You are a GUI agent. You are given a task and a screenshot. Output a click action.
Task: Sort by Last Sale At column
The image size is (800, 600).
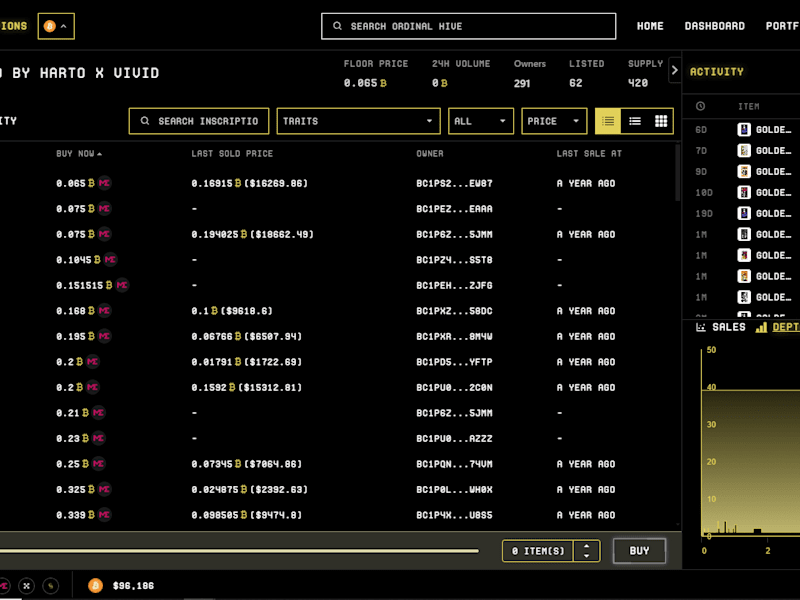click(x=589, y=154)
